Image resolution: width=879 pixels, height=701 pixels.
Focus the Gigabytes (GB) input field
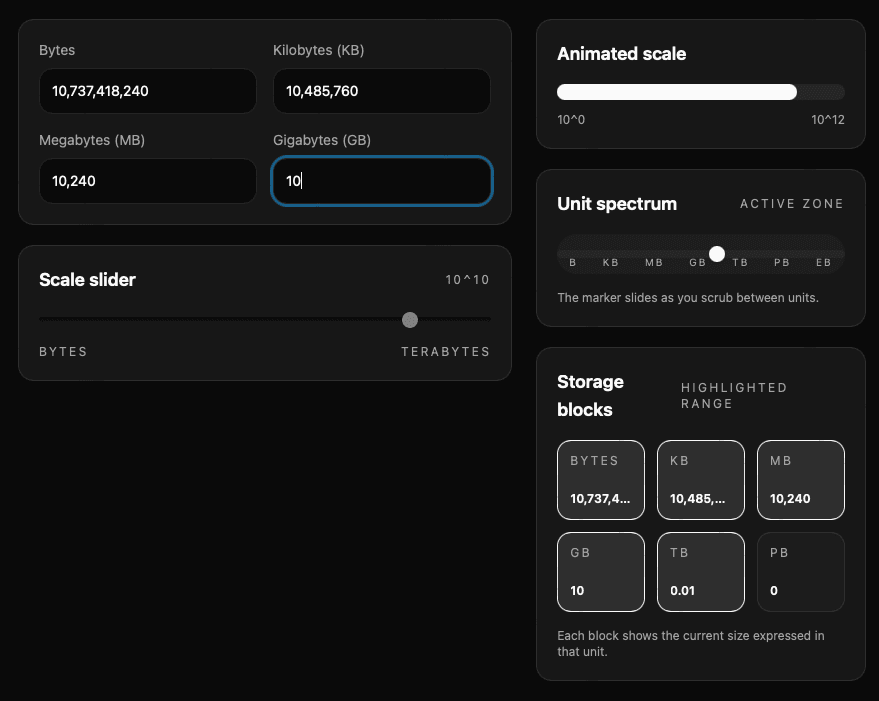(381, 181)
